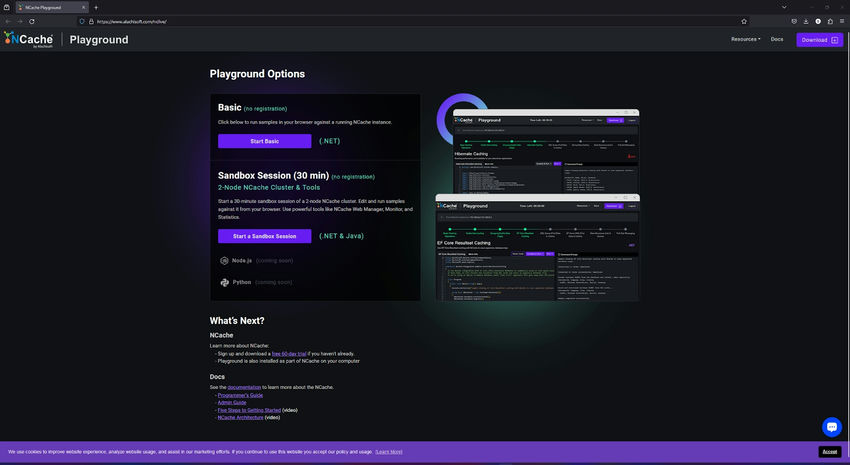Open the Programmer's Guide link
Screen dimensions: 850x465
pos(240,395)
